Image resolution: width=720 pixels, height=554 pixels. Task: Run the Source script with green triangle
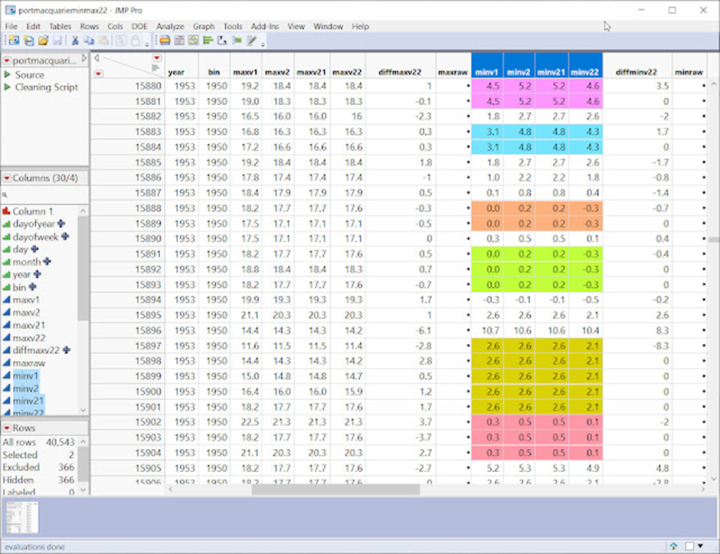[8, 75]
